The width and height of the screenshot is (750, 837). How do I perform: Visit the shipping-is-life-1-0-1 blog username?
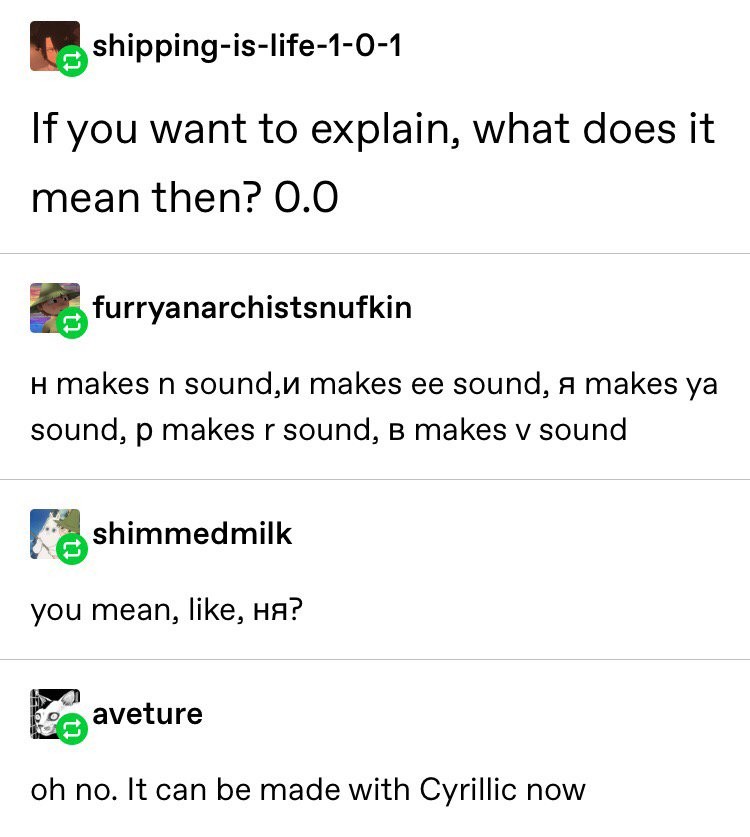point(247,45)
